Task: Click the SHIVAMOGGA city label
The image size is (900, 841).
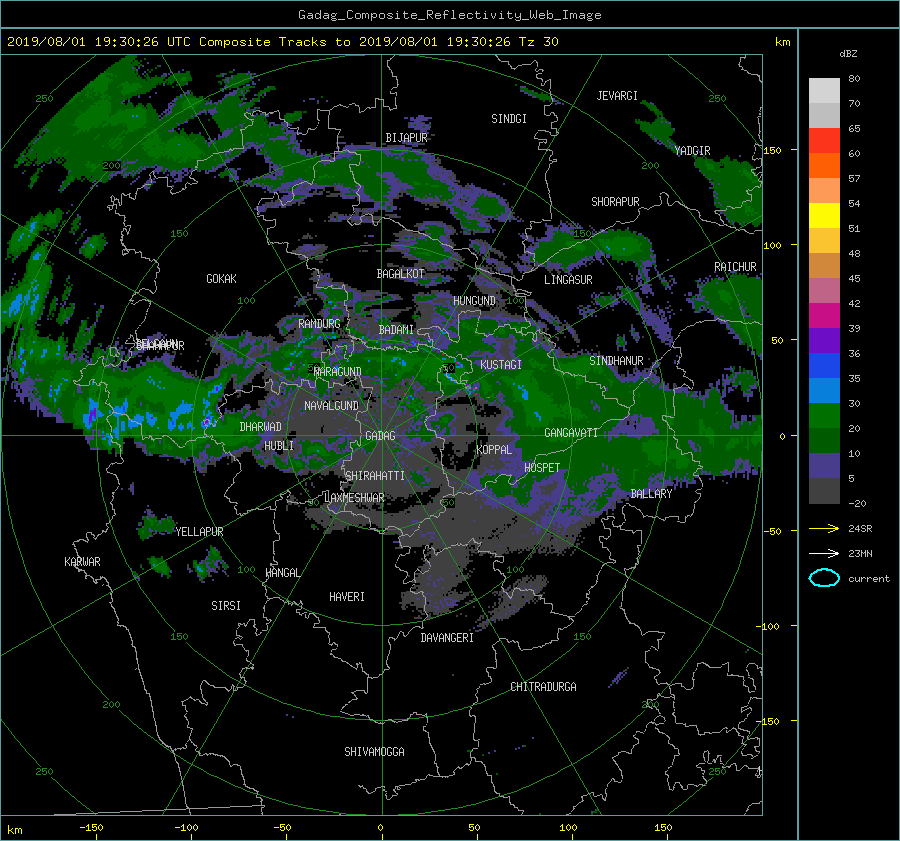Action: pos(374,752)
